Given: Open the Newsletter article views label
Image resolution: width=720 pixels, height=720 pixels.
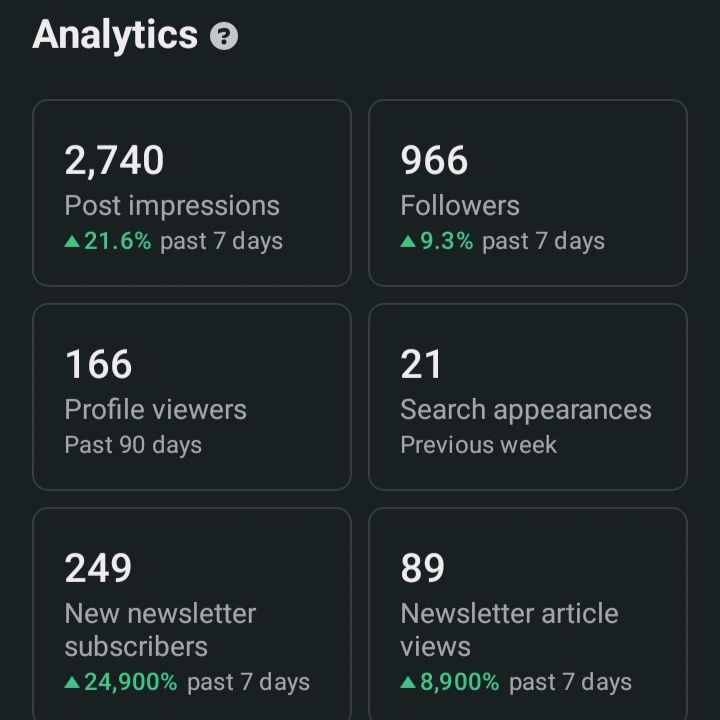Looking at the screenshot, I should coord(509,630).
